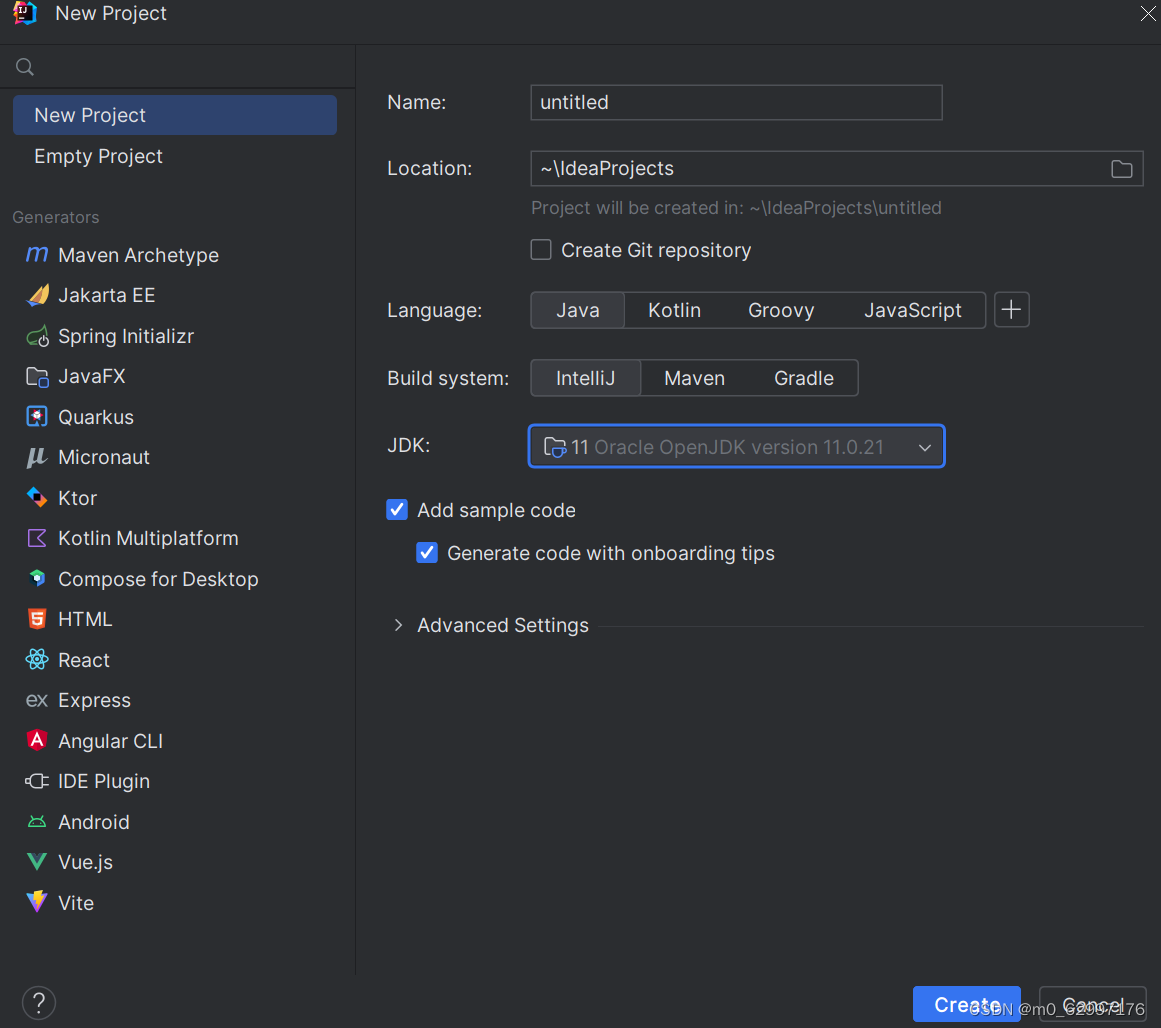Enable Create Git repository

541,249
